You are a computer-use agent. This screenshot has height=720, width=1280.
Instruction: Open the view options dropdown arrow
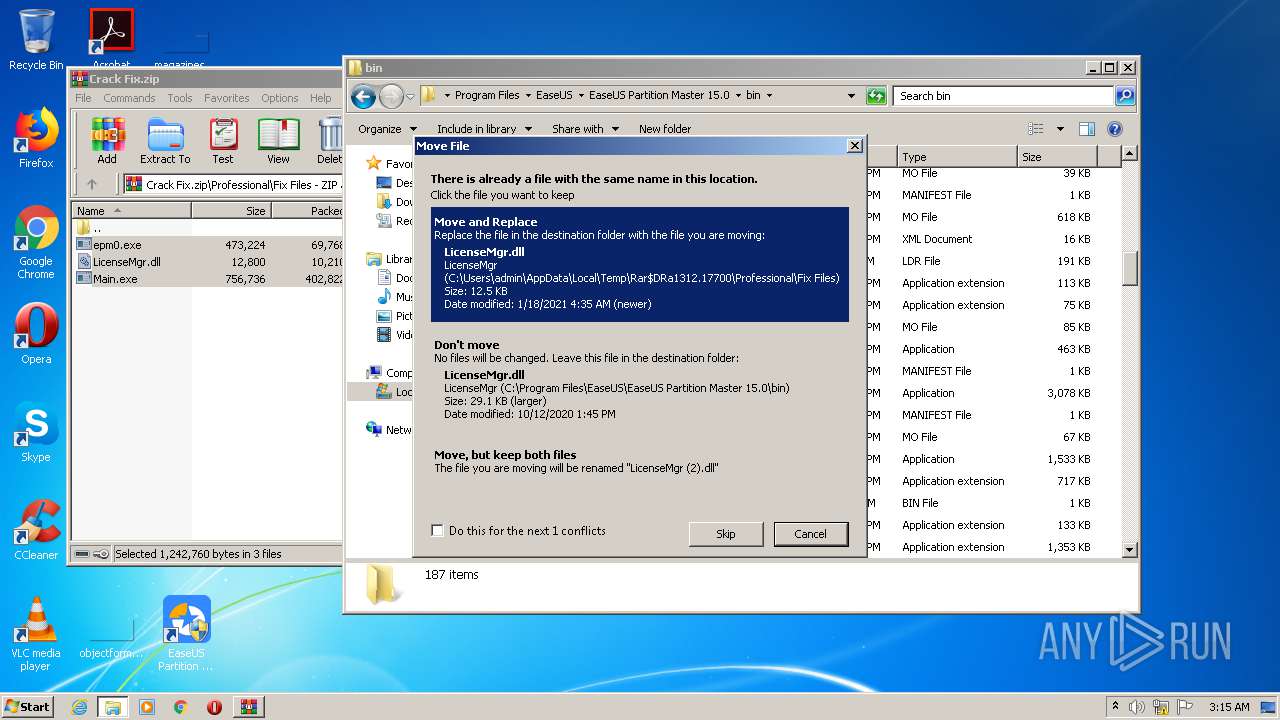coord(1060,129)
